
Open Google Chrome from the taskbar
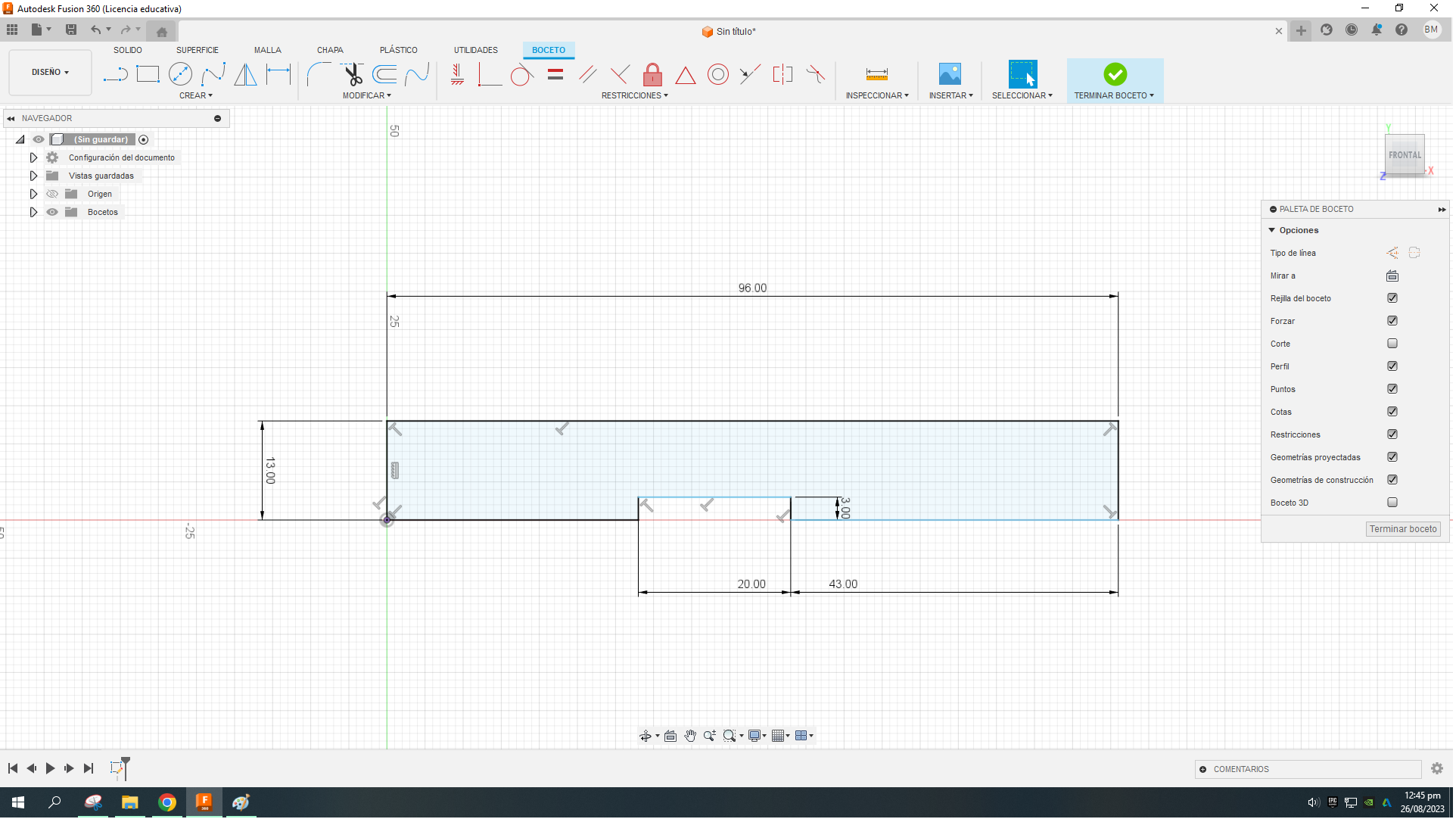[x=167, y=802]
